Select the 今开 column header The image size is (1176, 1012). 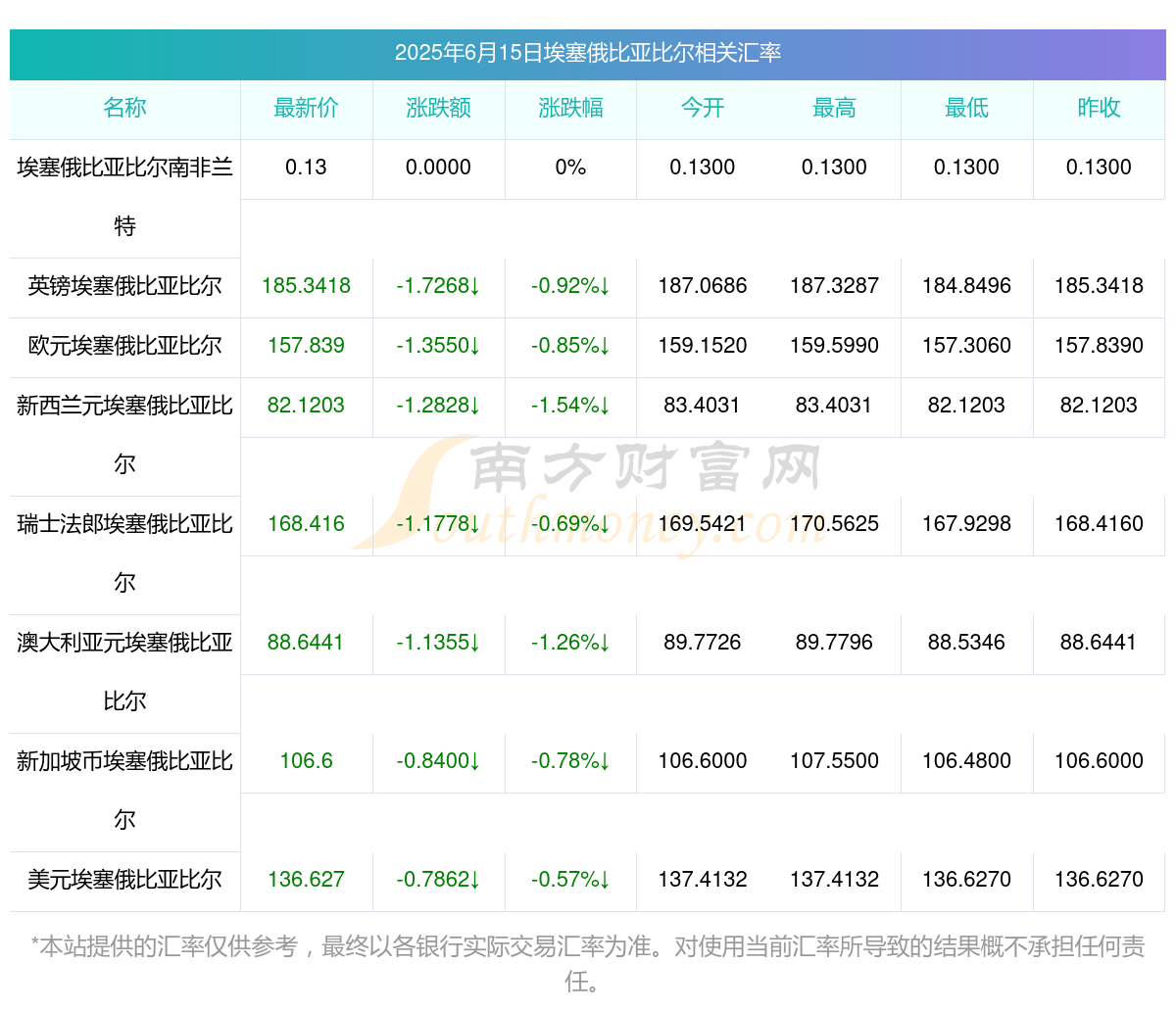[703, 108]
